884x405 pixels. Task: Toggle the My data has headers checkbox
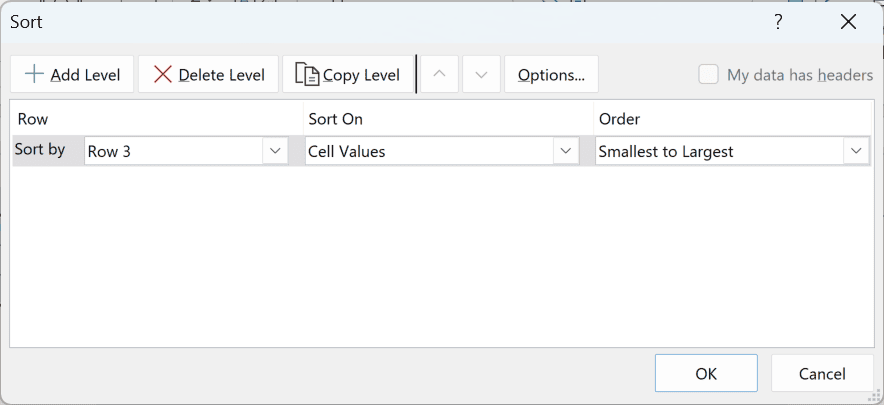(709, 74)
